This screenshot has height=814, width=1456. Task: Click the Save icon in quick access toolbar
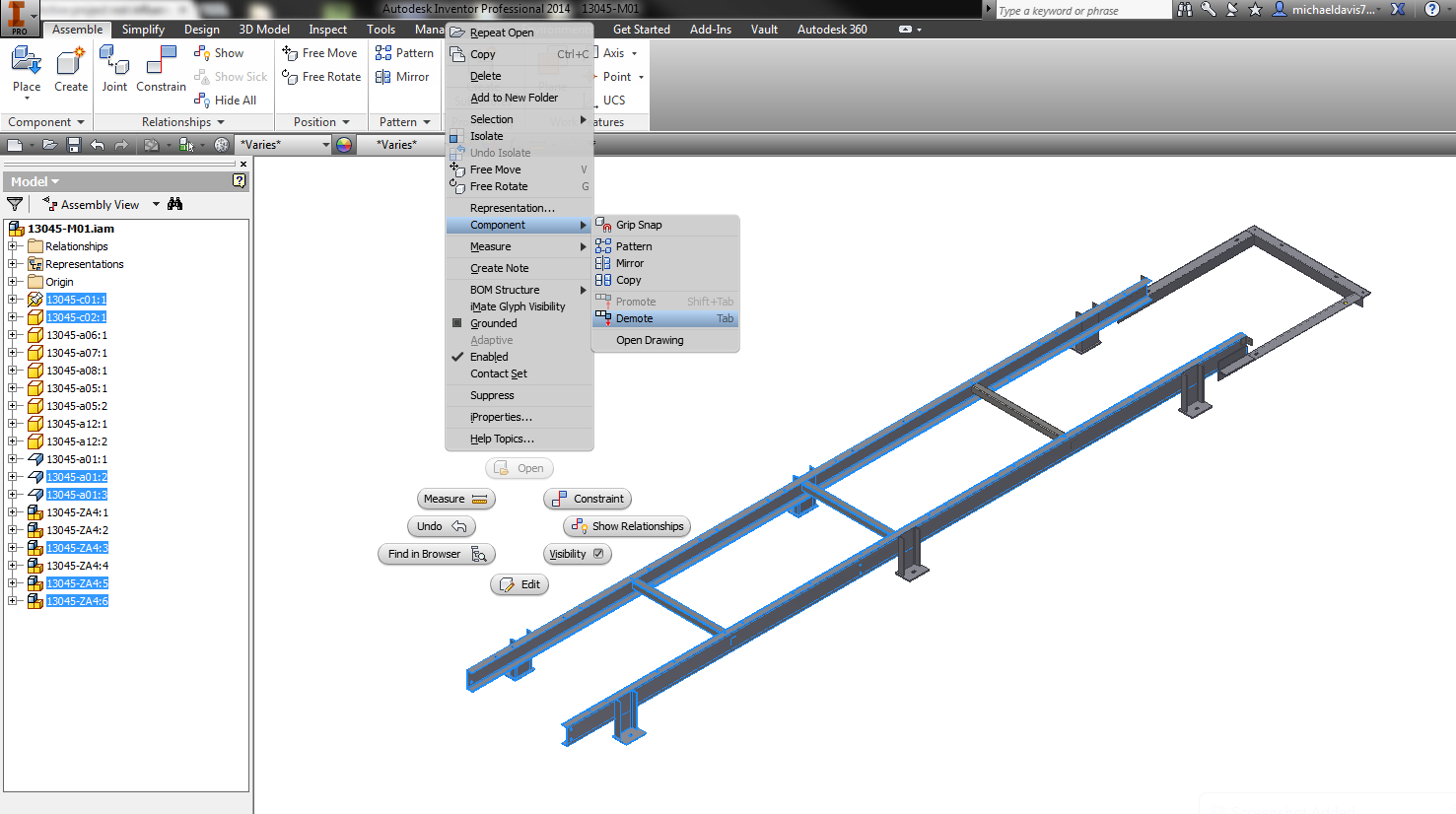[x=73, y=145]
